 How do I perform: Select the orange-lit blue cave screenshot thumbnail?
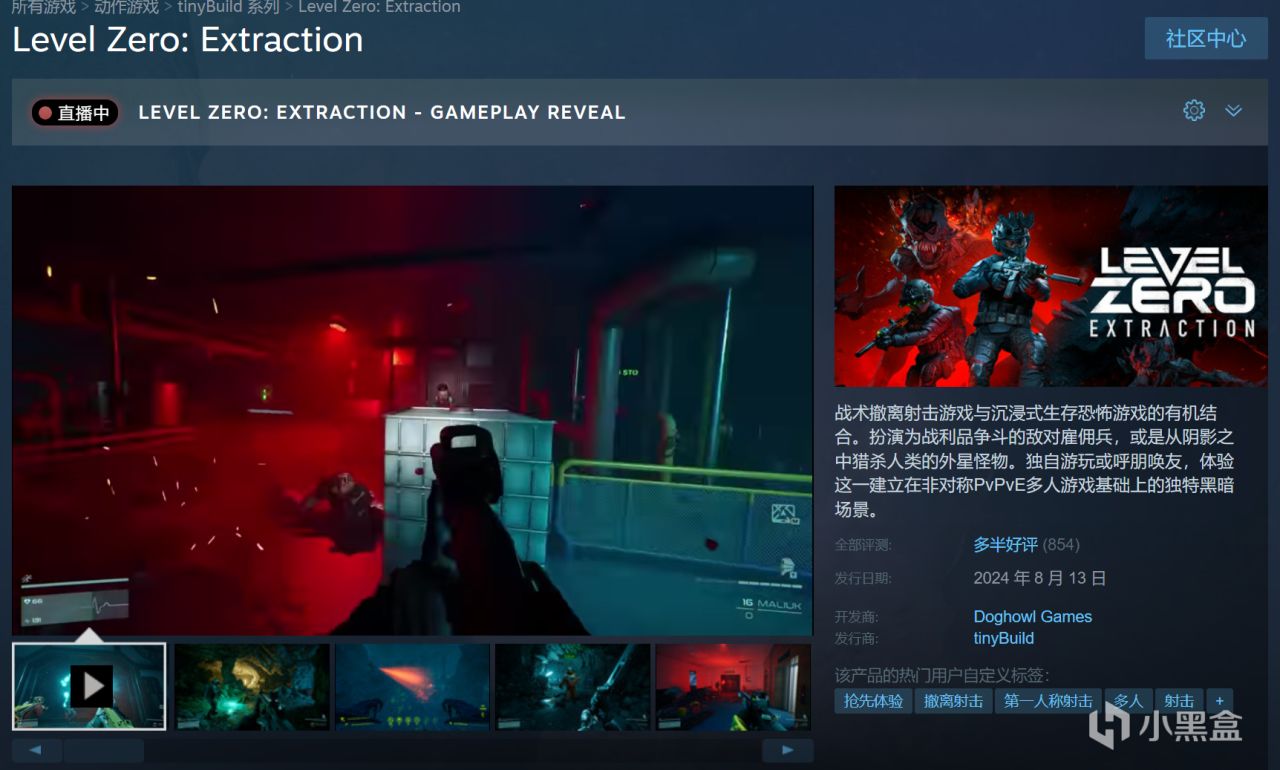coord(412,686)
